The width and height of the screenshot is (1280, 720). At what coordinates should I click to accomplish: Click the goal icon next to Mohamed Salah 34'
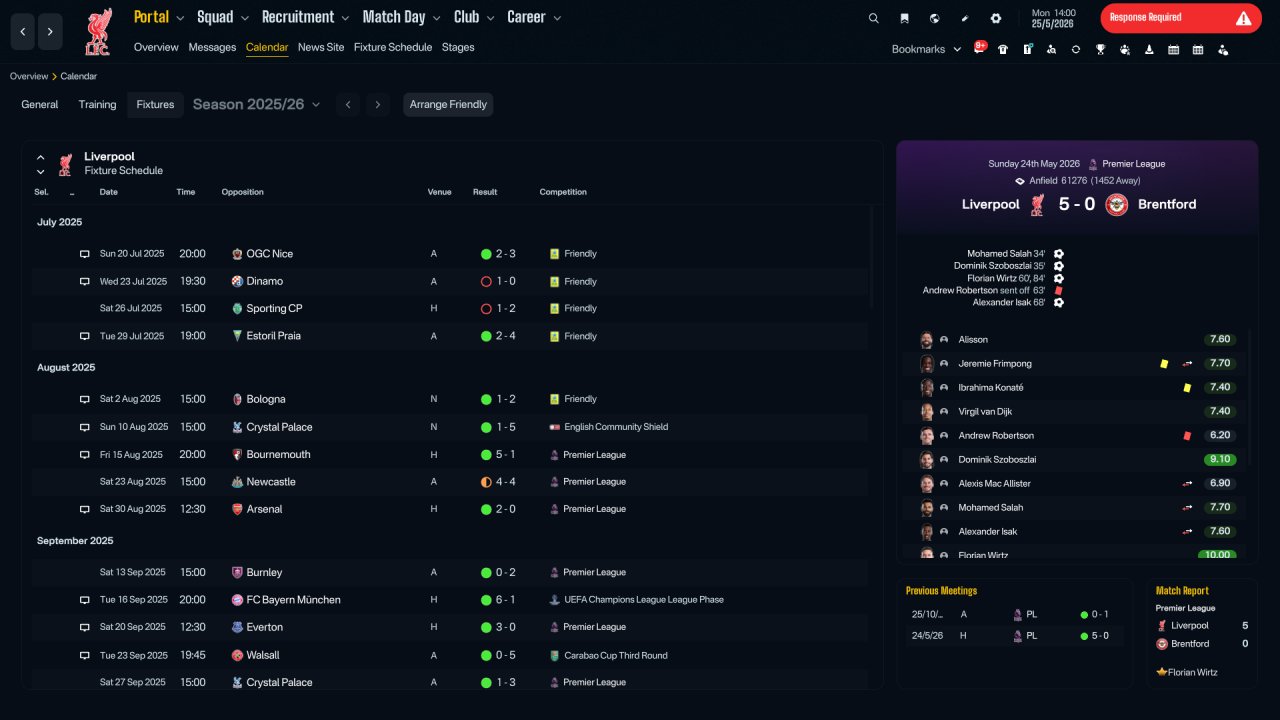click(x=1059, y=254)
